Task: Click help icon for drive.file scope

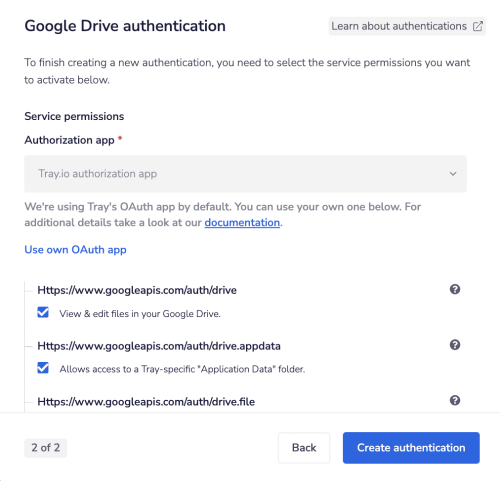Action: point(455,400)
